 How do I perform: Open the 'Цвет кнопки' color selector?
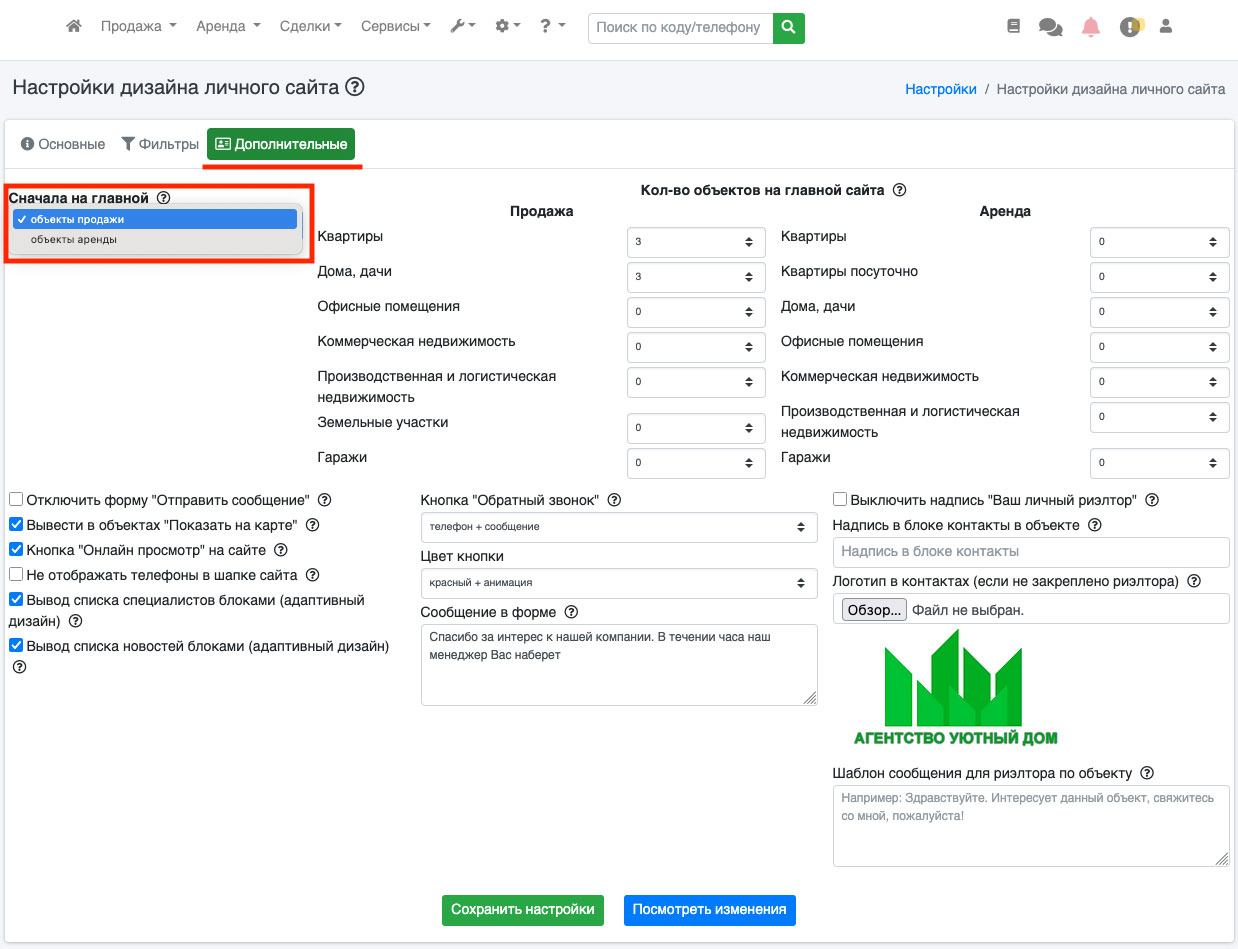click(618, 582)
